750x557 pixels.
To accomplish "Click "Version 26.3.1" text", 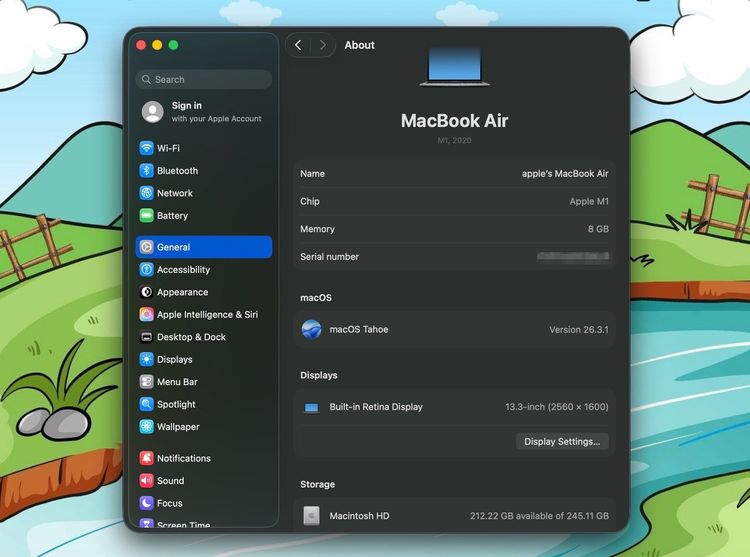I will click(x=579, y=329).
